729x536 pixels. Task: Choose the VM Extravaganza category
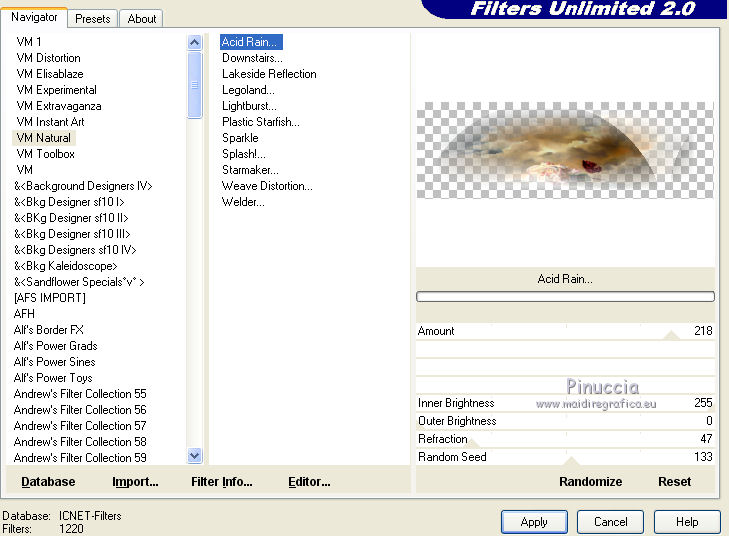tap(59, 106)
